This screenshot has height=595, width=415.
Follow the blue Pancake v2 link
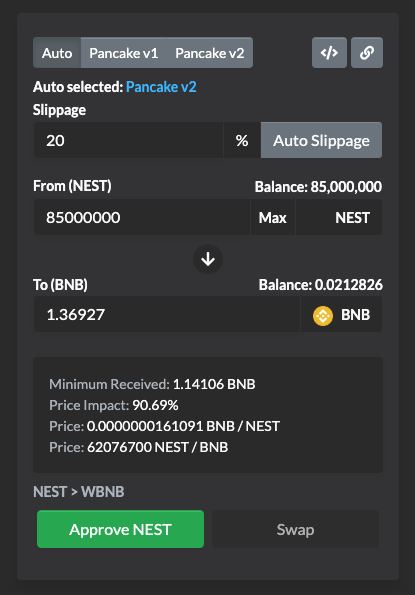click(161, 87)
